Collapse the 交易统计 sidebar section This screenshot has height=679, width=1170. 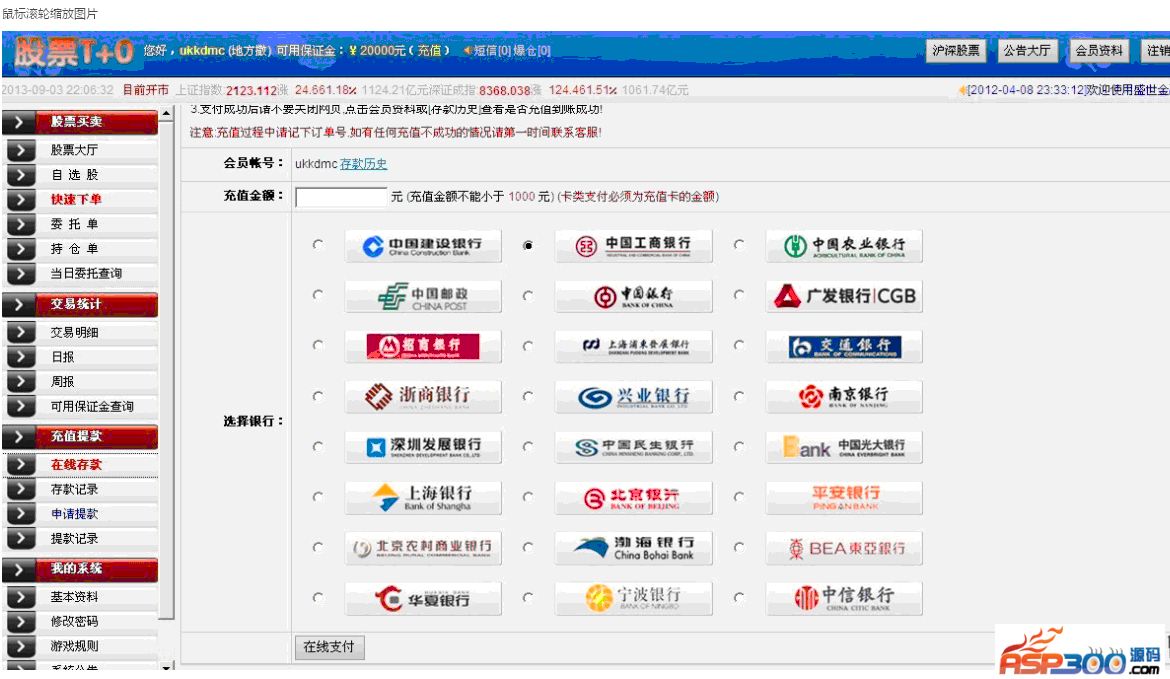[x=80, y=304]
